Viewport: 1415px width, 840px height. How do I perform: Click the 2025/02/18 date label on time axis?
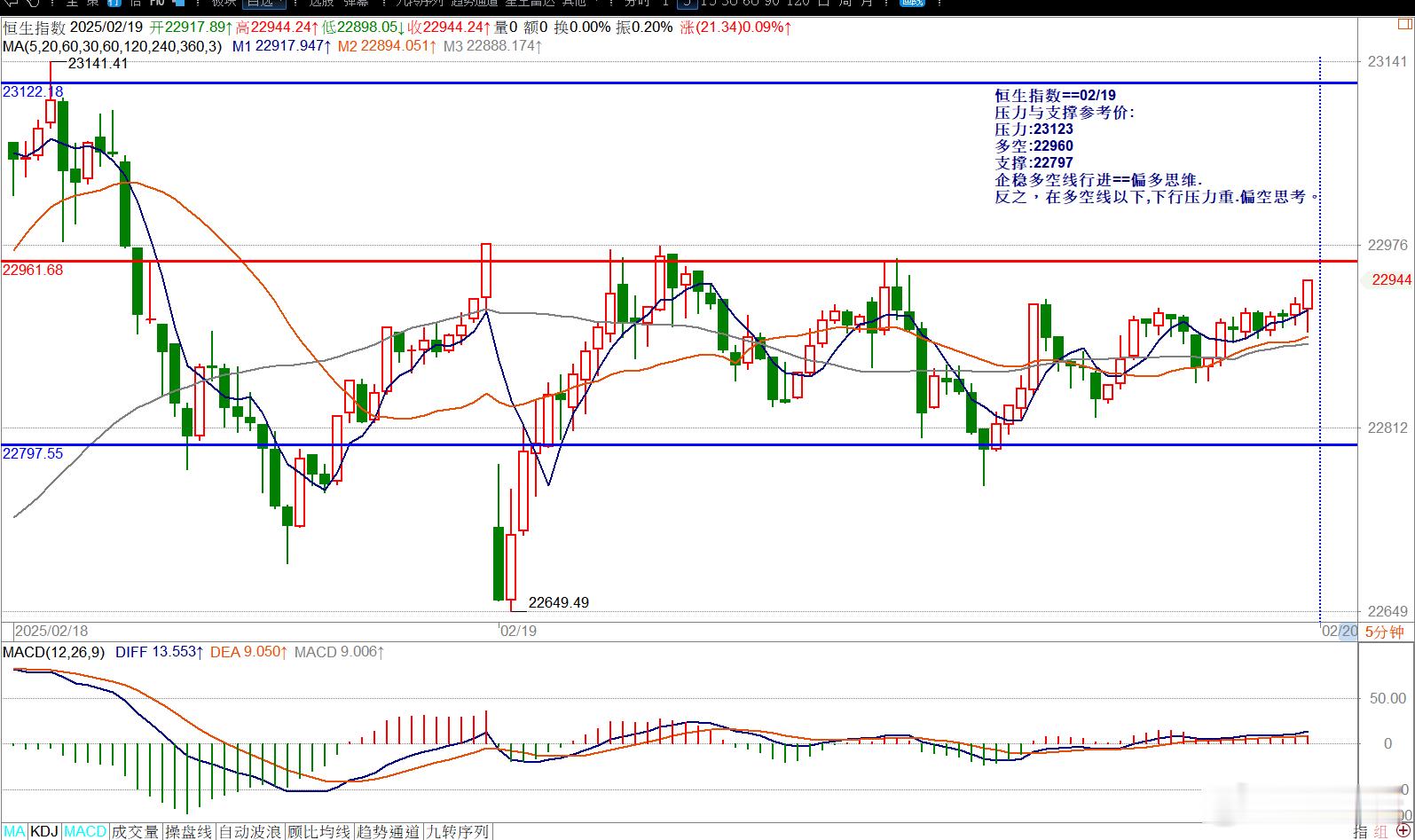(51, 631)
